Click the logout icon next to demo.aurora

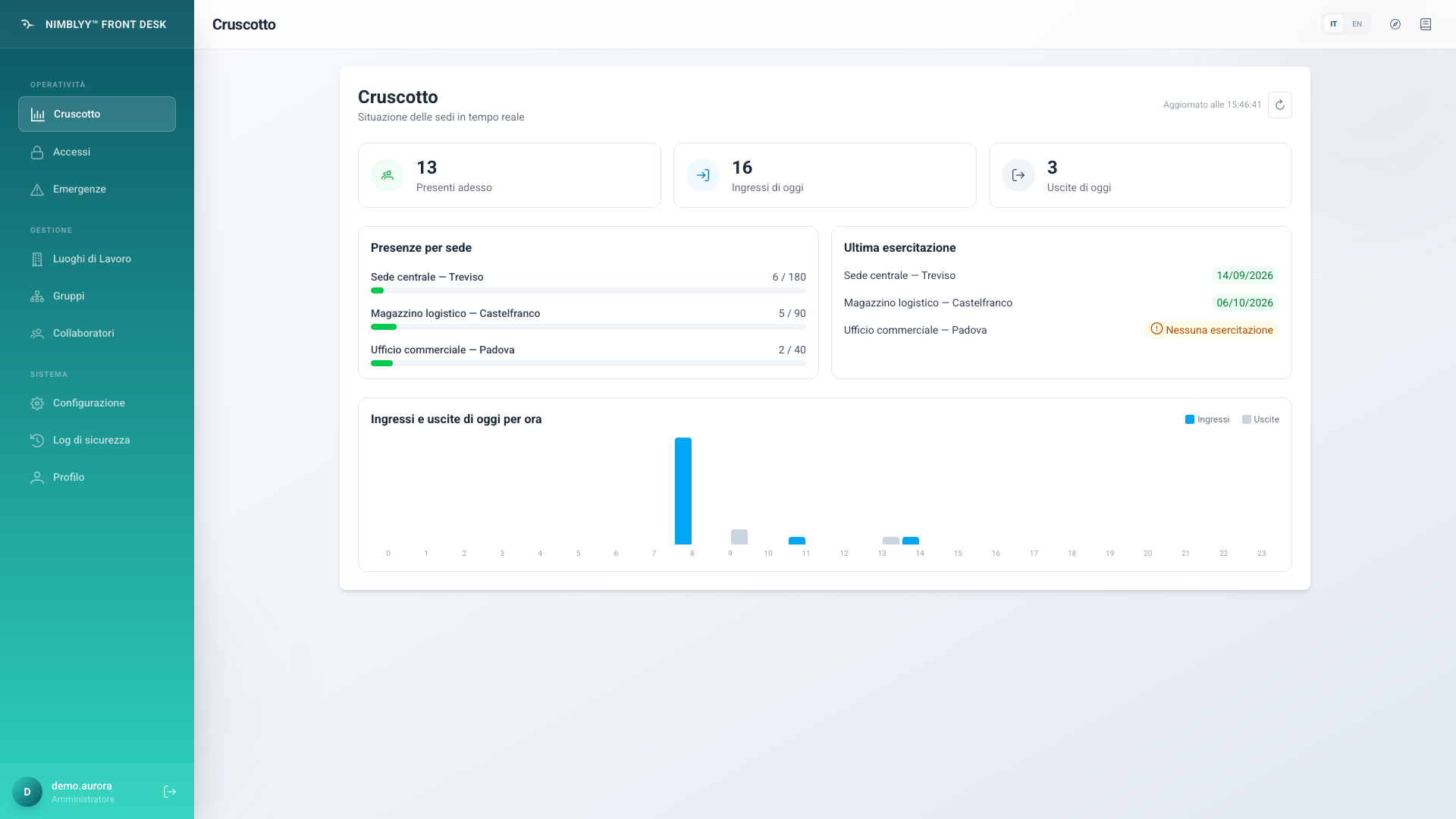(170, 792)
